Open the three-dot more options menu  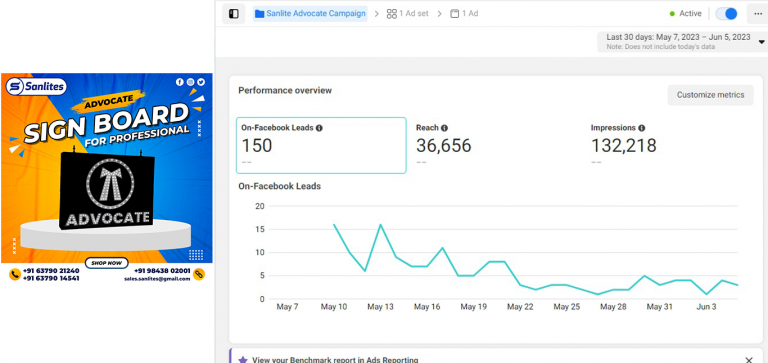[x=758, y=14]
